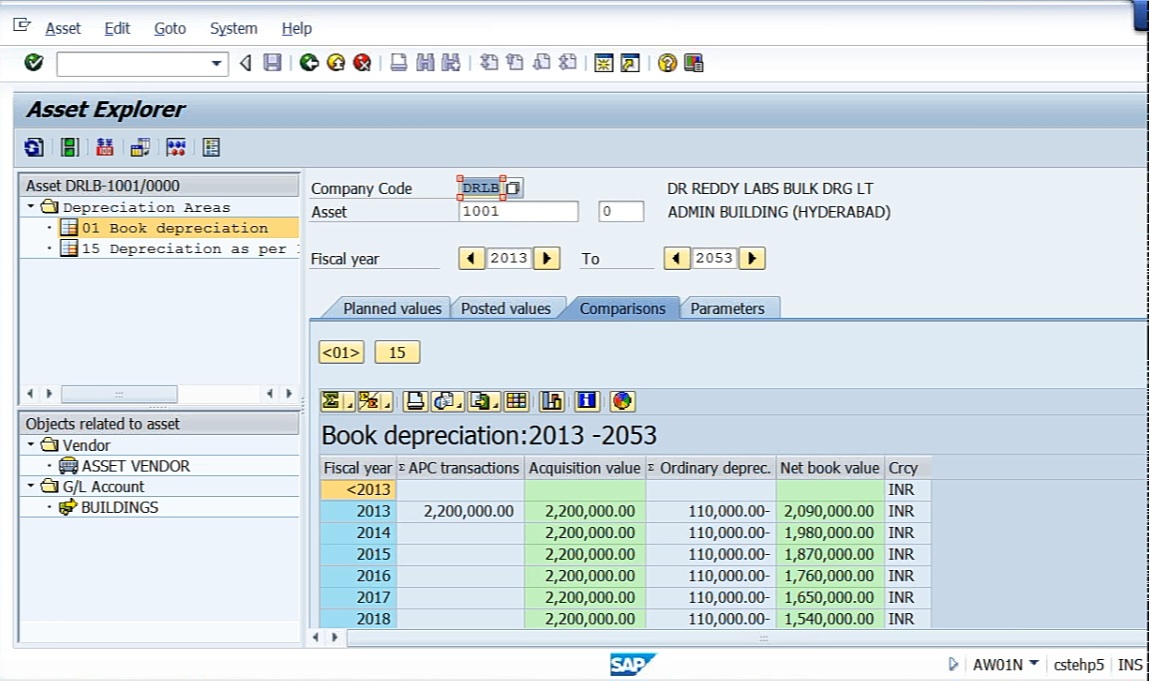Click the Find binoculars icon
1149x681 pixels.
click(x=425, y=63)
